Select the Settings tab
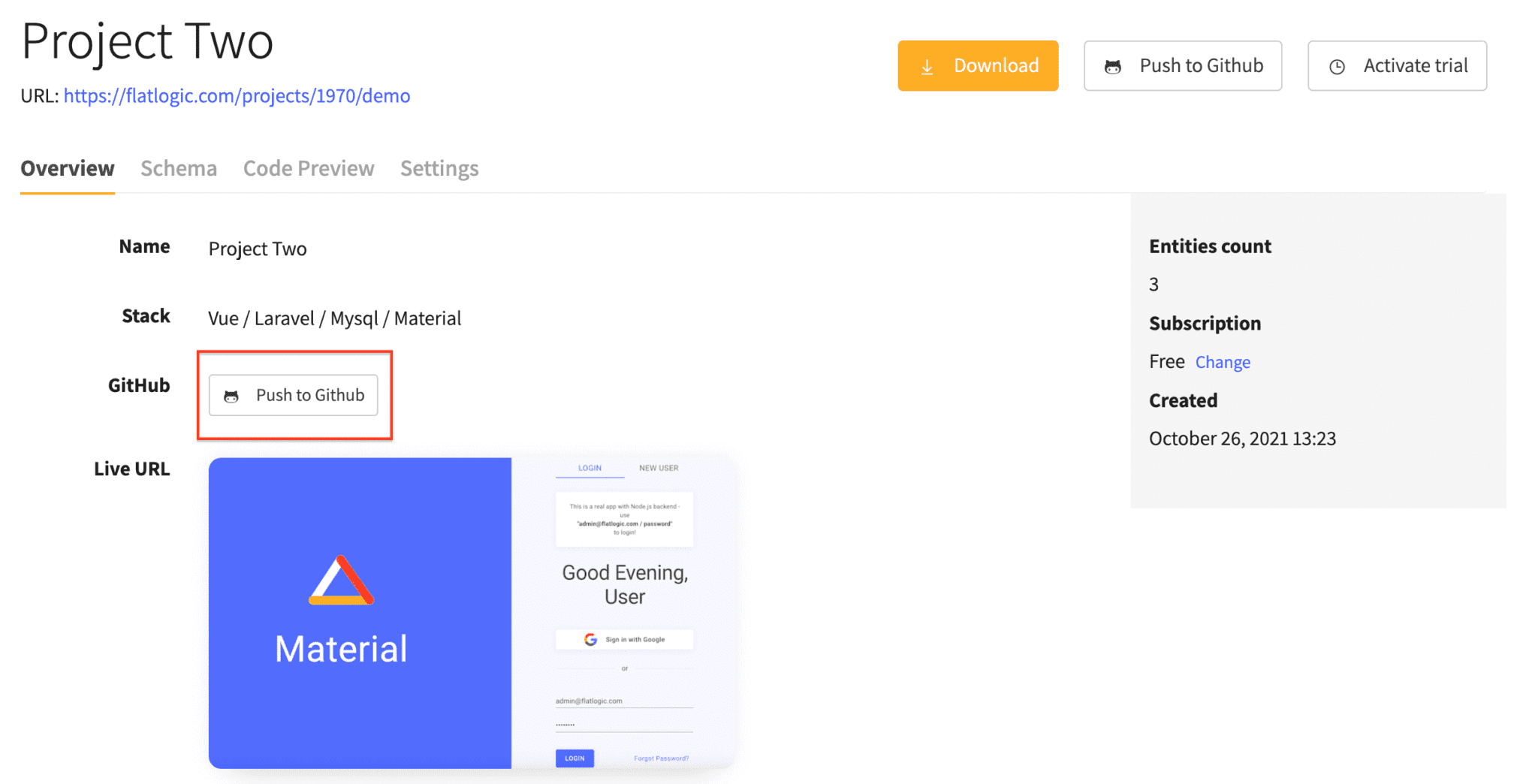Image resolution: width=1538 pixels, height=784 pixels. 439,168
